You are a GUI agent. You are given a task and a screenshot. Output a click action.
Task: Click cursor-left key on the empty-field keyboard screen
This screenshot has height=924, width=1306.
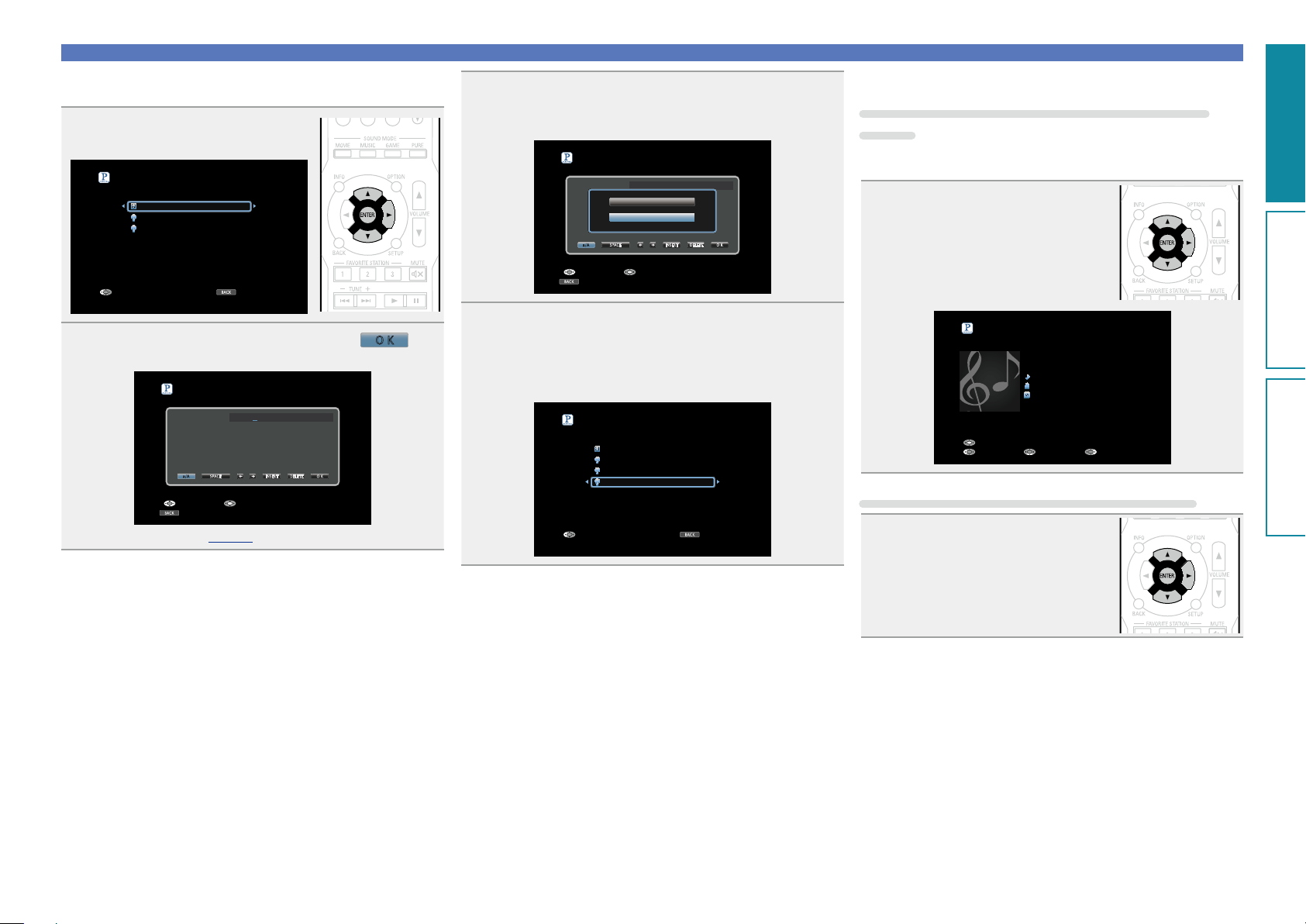click(x=240, y=476)
